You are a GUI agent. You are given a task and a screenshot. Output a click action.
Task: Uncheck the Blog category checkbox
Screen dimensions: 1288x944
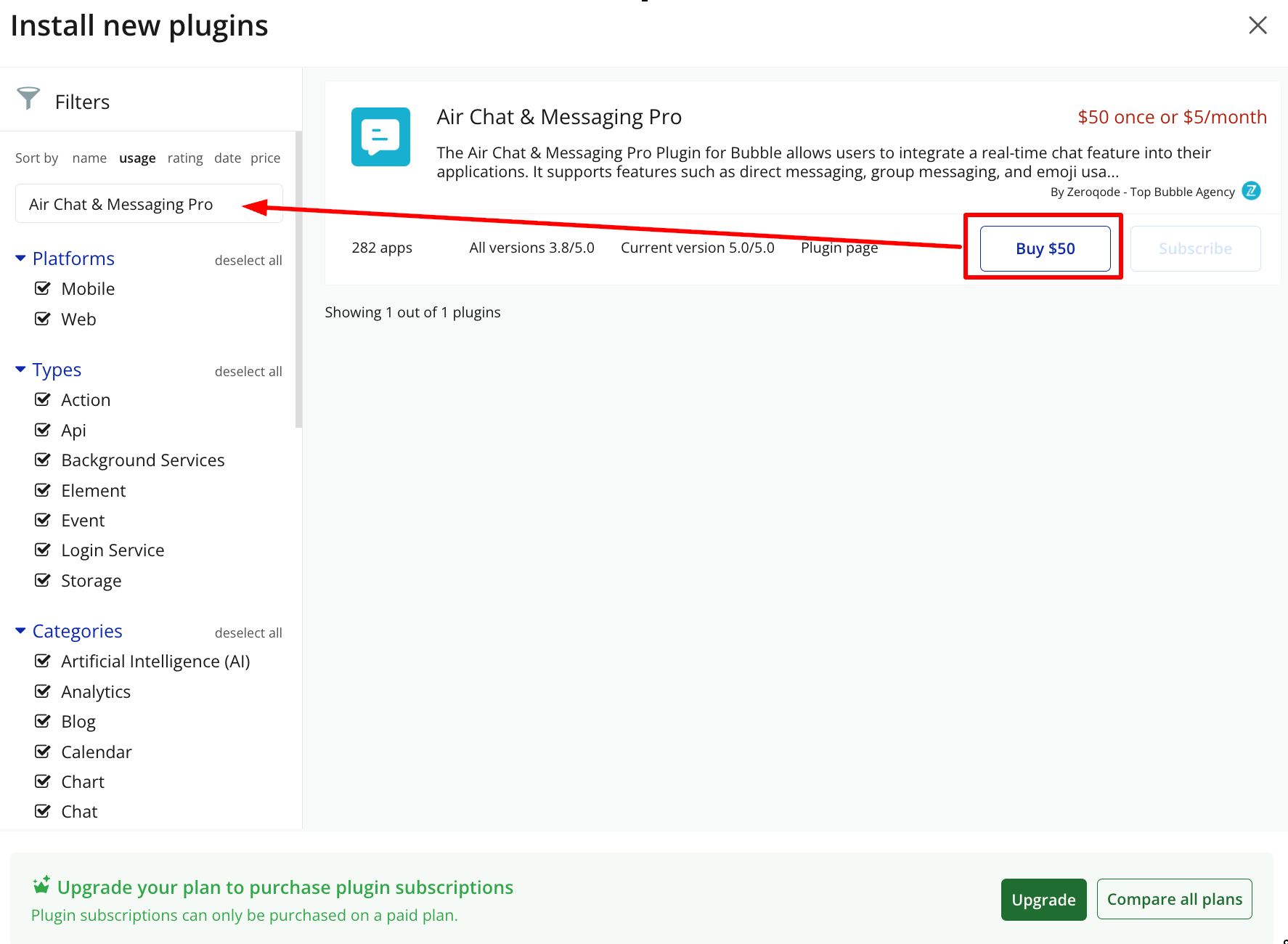point(43,721)
